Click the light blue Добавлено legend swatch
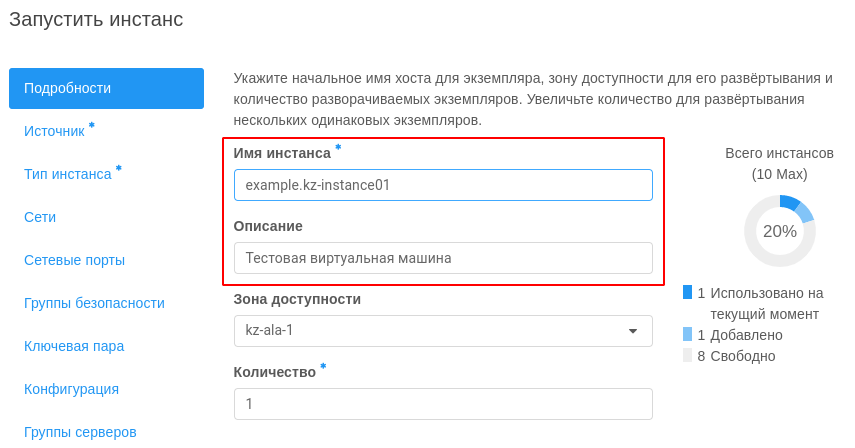This screenshot has width=855, height=448. pos(688,334)
